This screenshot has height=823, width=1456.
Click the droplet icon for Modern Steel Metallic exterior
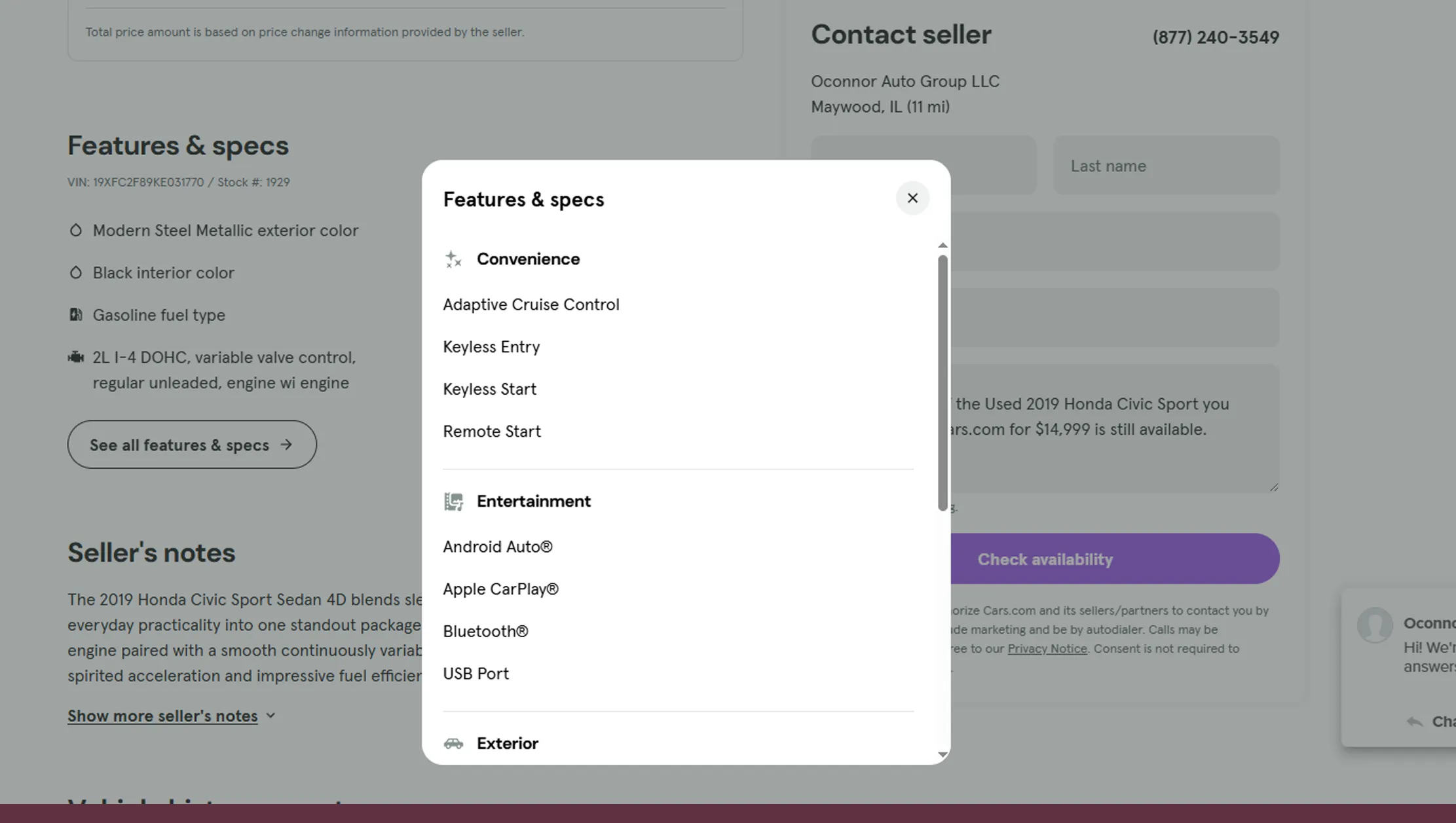76,230
